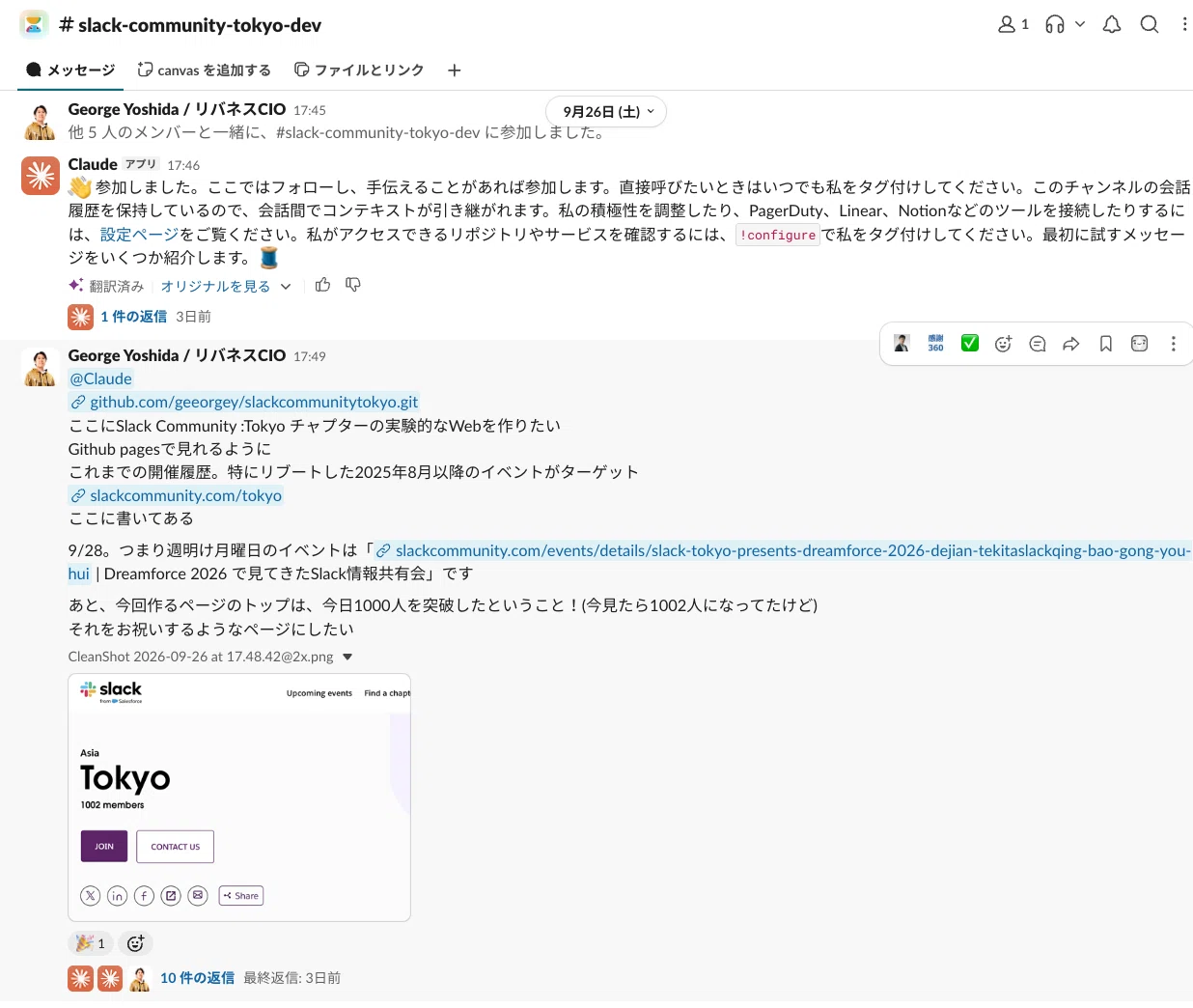1193x1008 pixels.
Task: Click the オリジナルを見る link
Action: [x=215, y=286]
